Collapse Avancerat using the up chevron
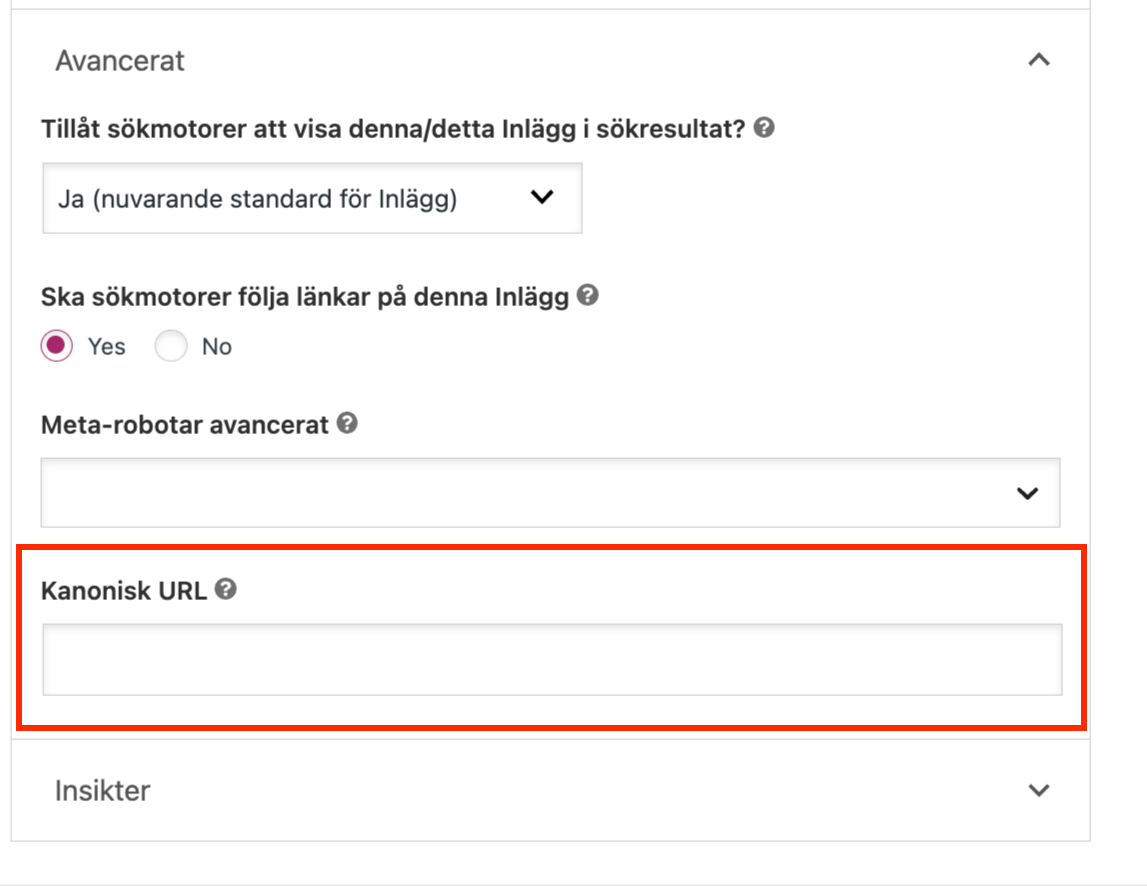 [1039, 60]
